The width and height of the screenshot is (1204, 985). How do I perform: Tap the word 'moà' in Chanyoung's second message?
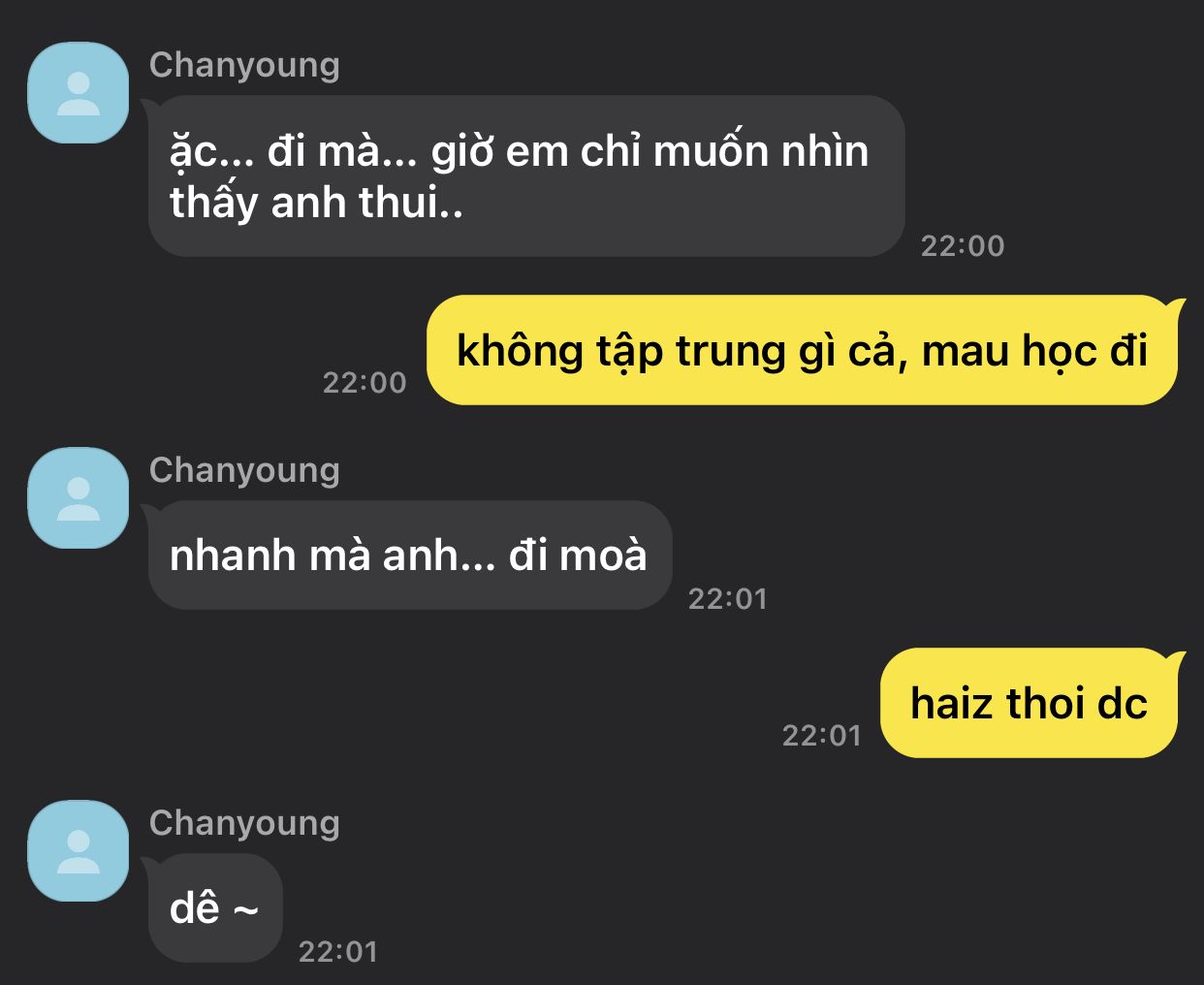[603, 556]
